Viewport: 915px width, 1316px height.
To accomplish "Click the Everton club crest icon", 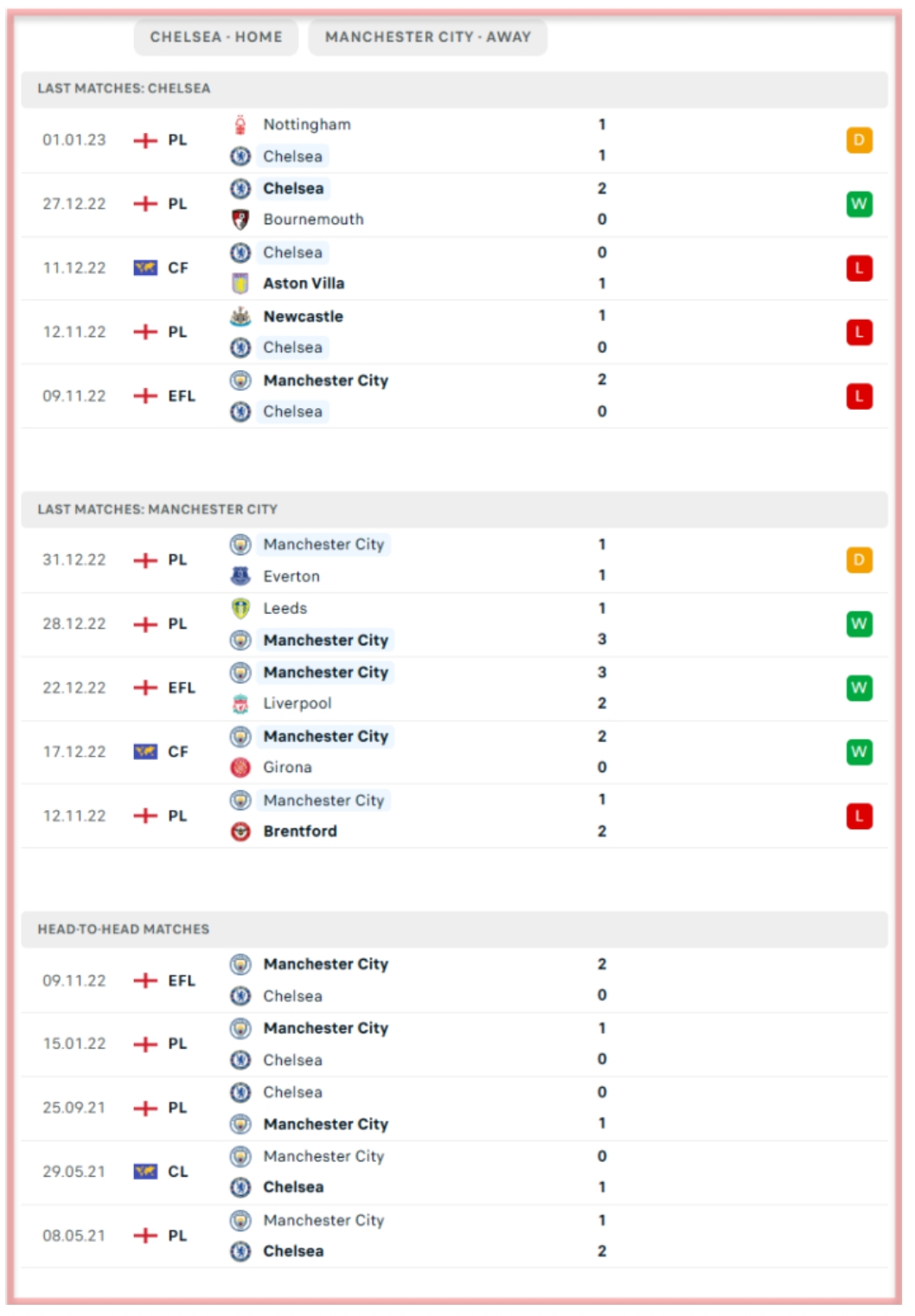I will (240, 576).
